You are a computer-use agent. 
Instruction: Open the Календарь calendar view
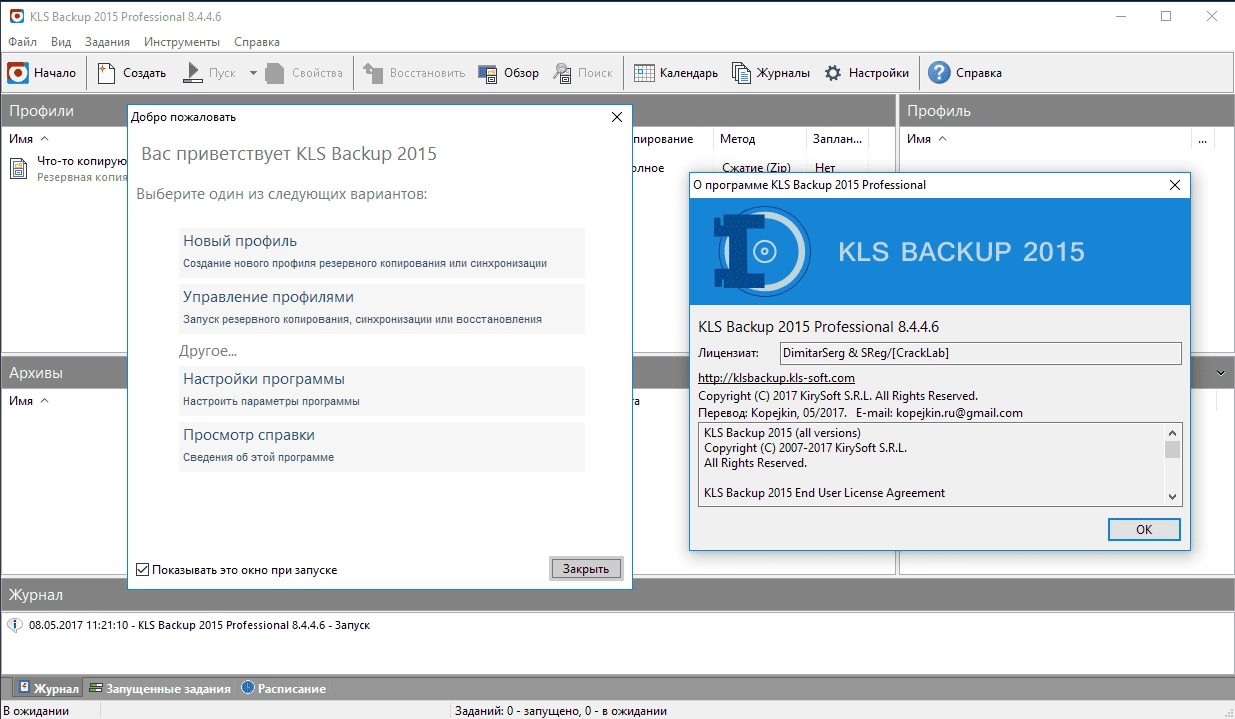click(675, 73)
